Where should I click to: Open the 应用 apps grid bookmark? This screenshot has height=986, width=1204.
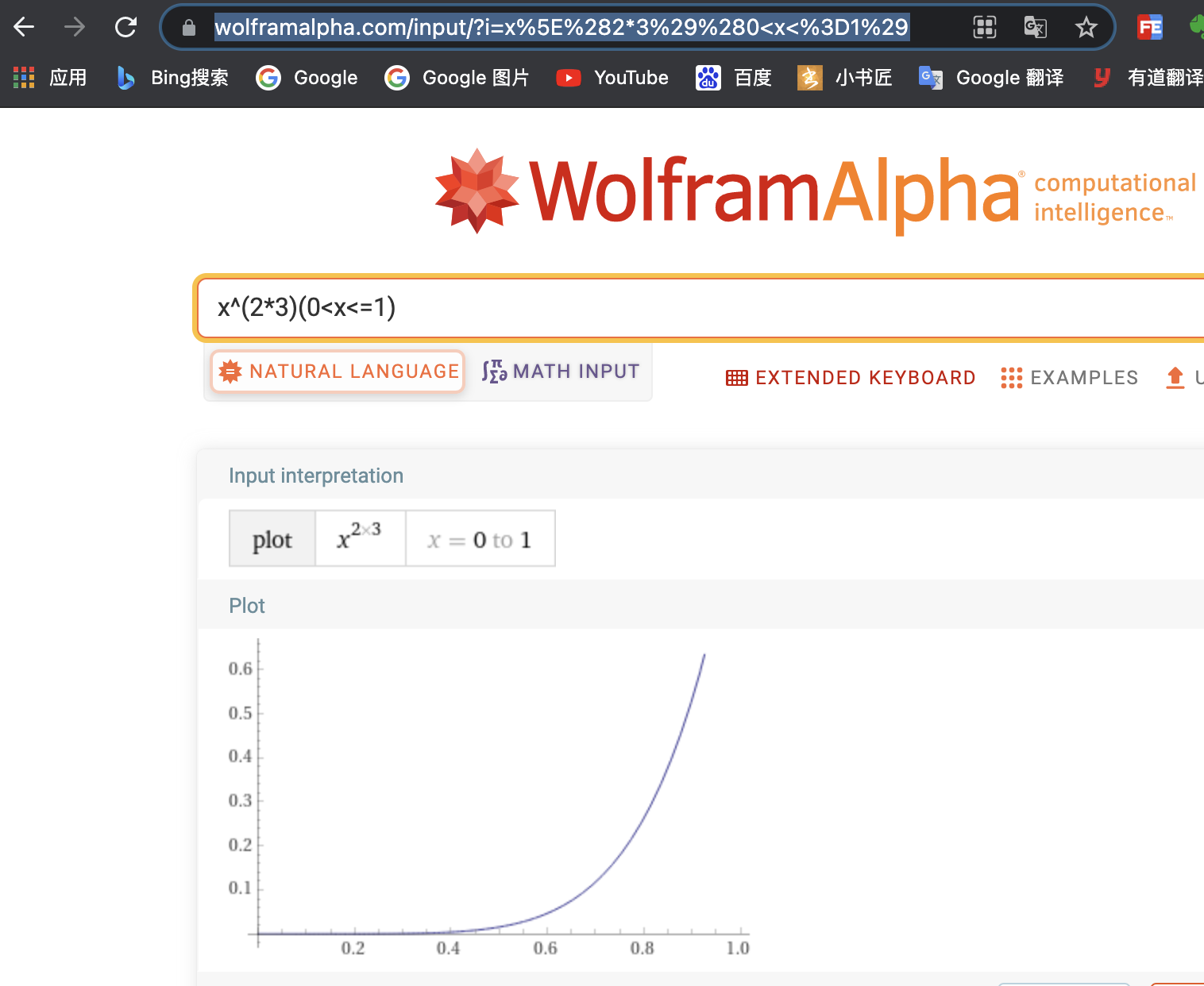click(x=50, y=77)
